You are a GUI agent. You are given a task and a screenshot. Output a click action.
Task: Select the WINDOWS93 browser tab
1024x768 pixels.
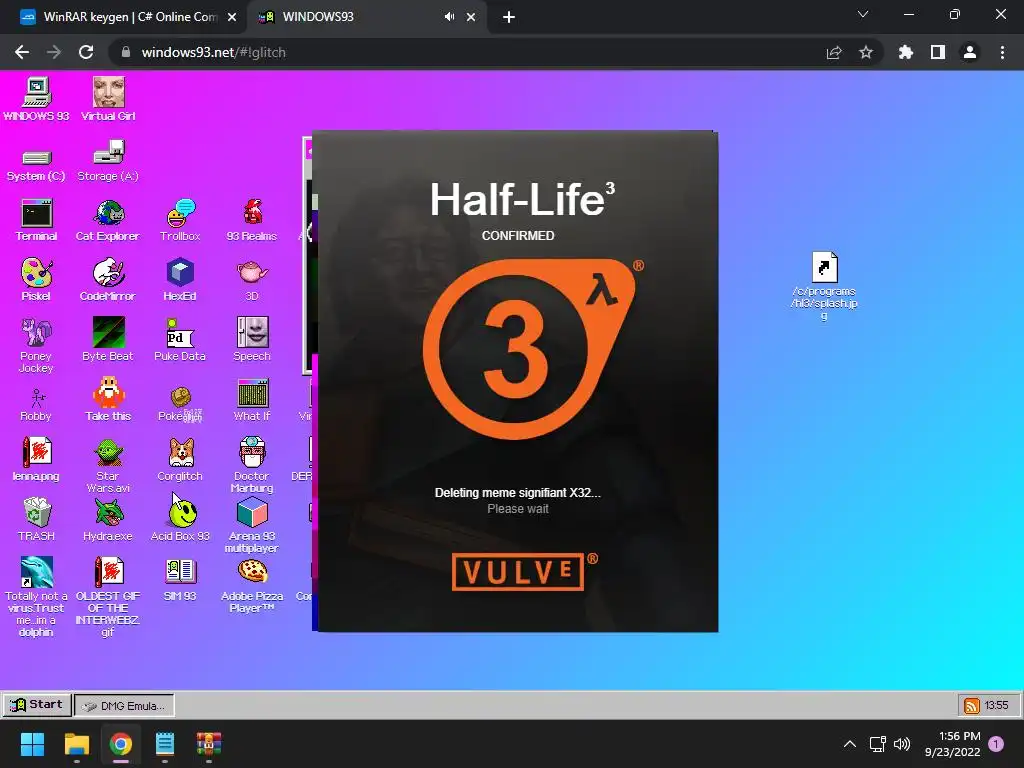coord(366,17)
